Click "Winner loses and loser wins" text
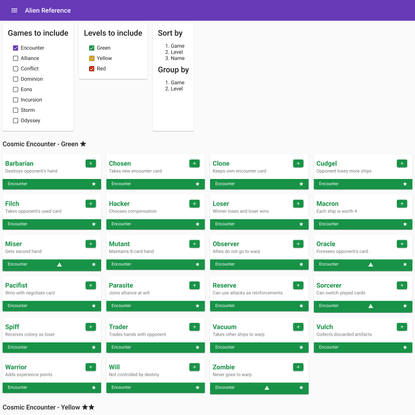 [241, 211]
